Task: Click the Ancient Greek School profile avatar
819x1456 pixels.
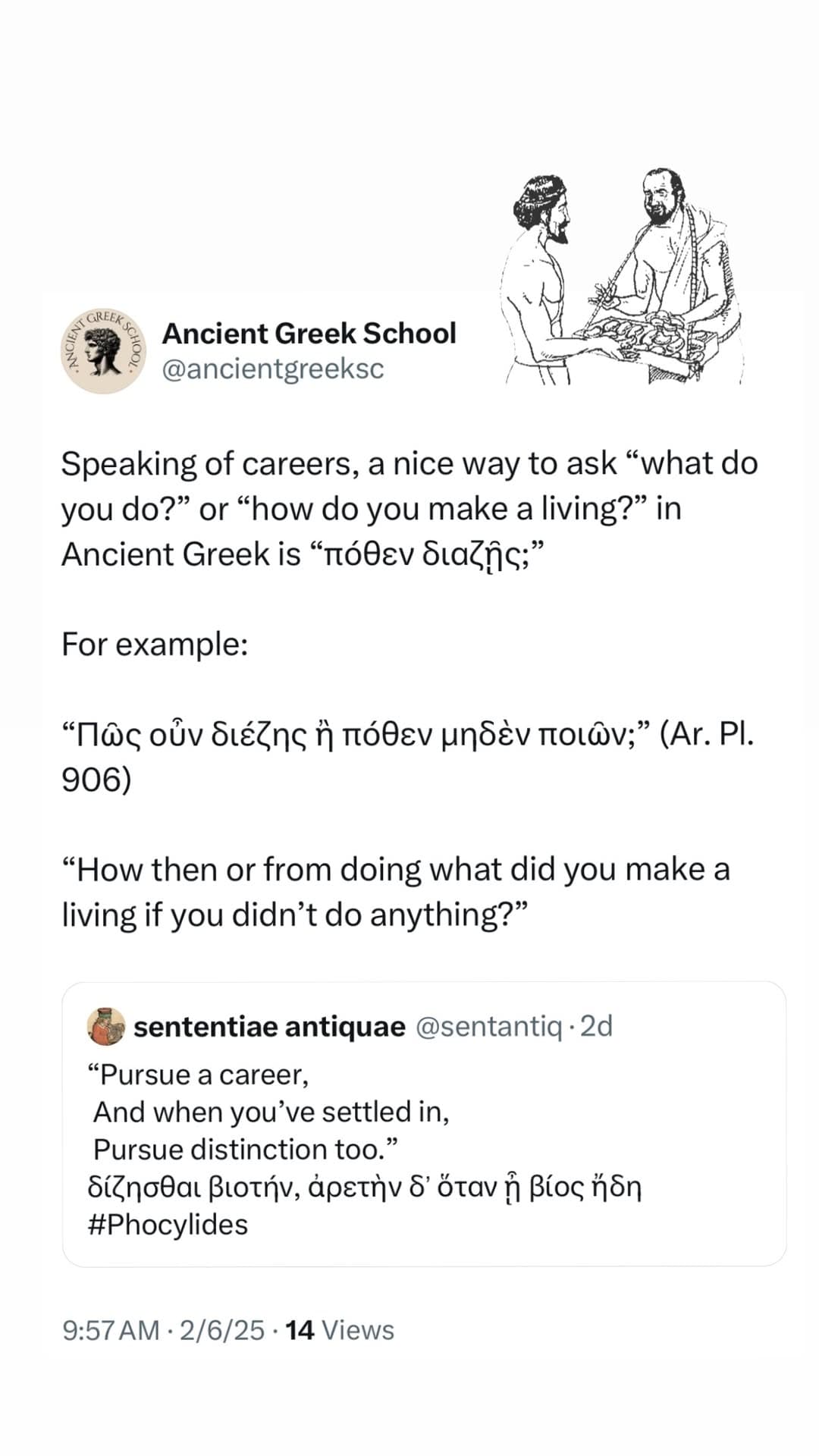Action: (102, 350)
